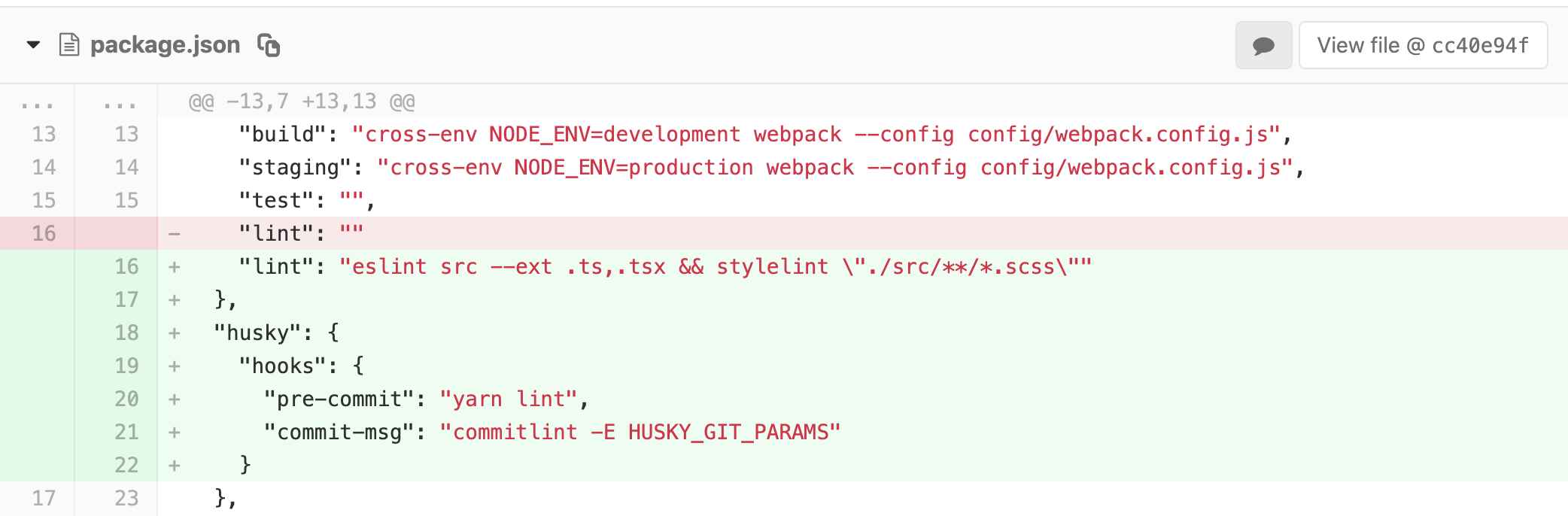Select added line number 16
1568x516 pixels.
click(126, 266)
